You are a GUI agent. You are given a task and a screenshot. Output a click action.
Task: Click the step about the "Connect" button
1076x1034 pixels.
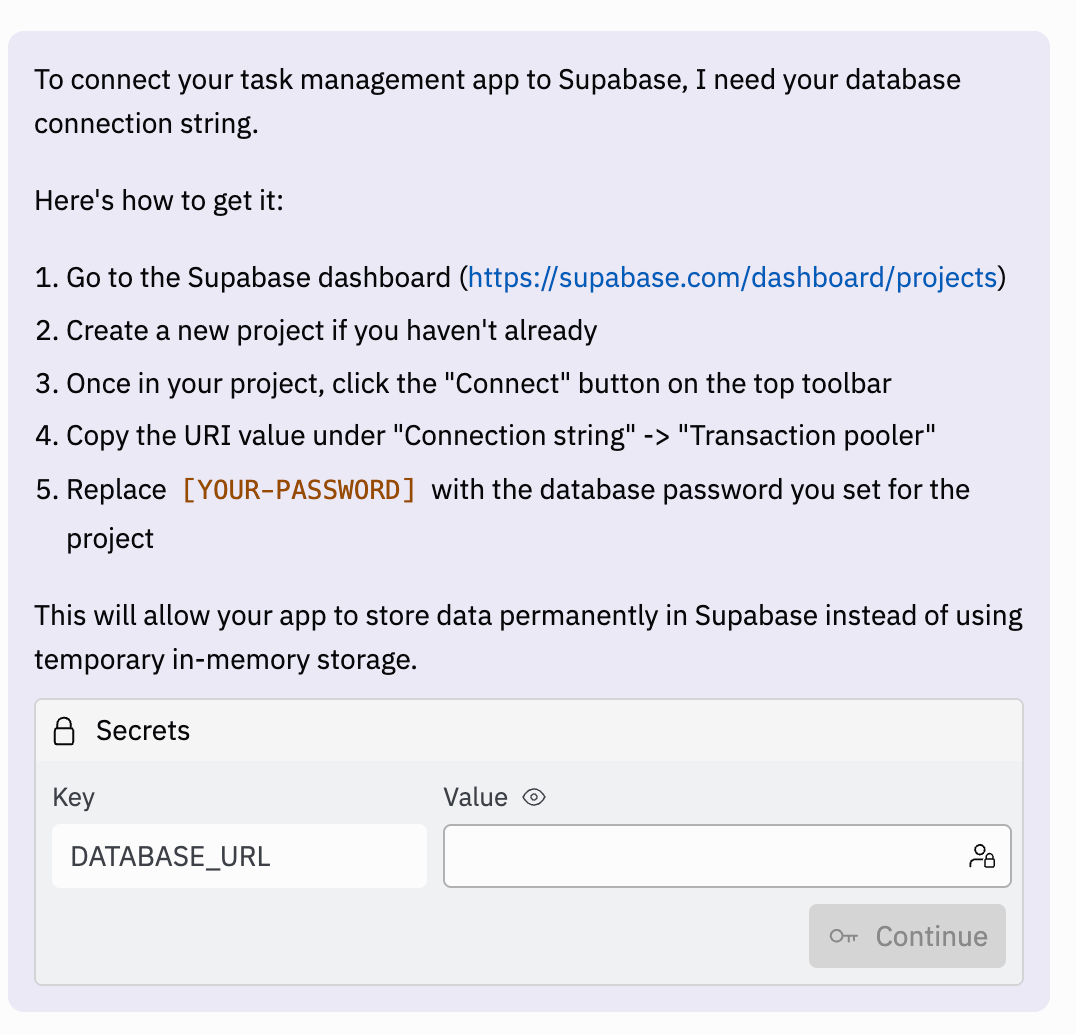pyautogui.click(x=478, y=384)
